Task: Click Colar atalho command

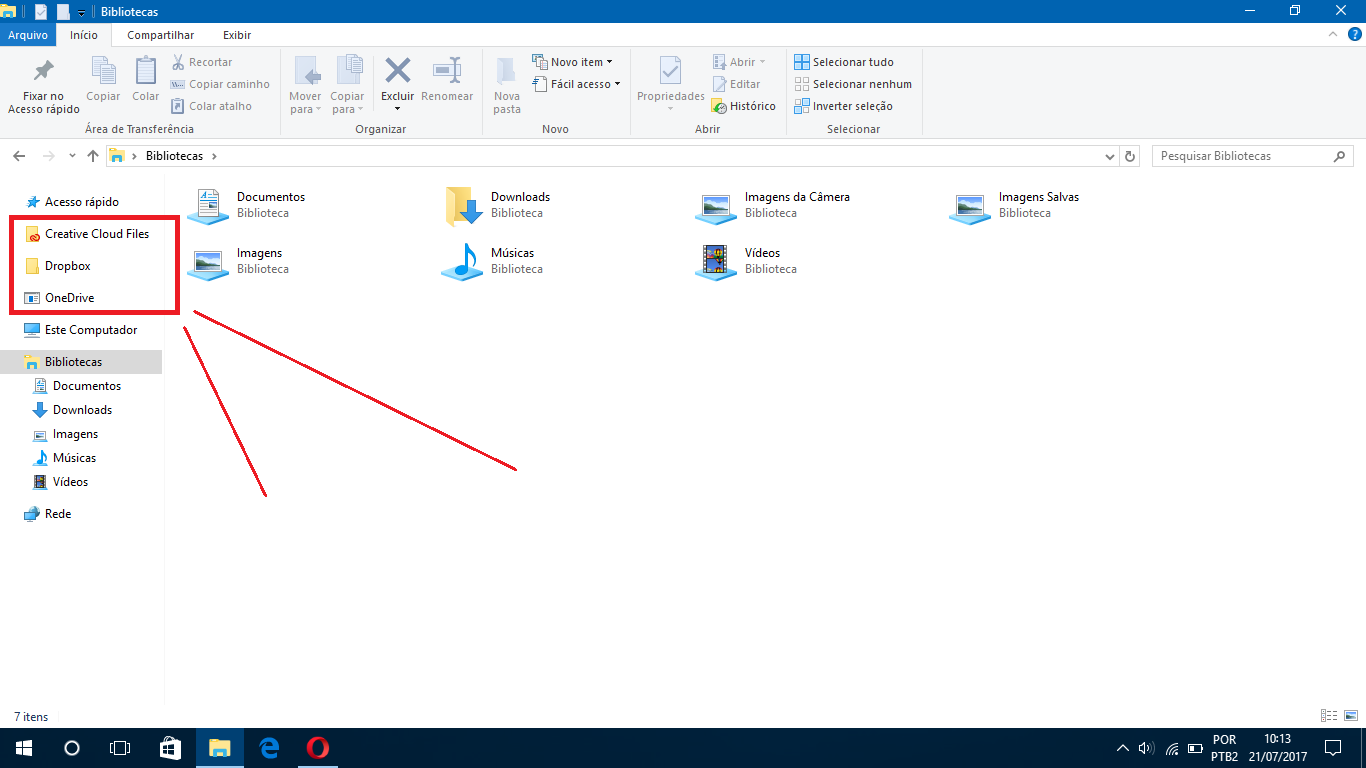Action: click(x=211, y=106)
